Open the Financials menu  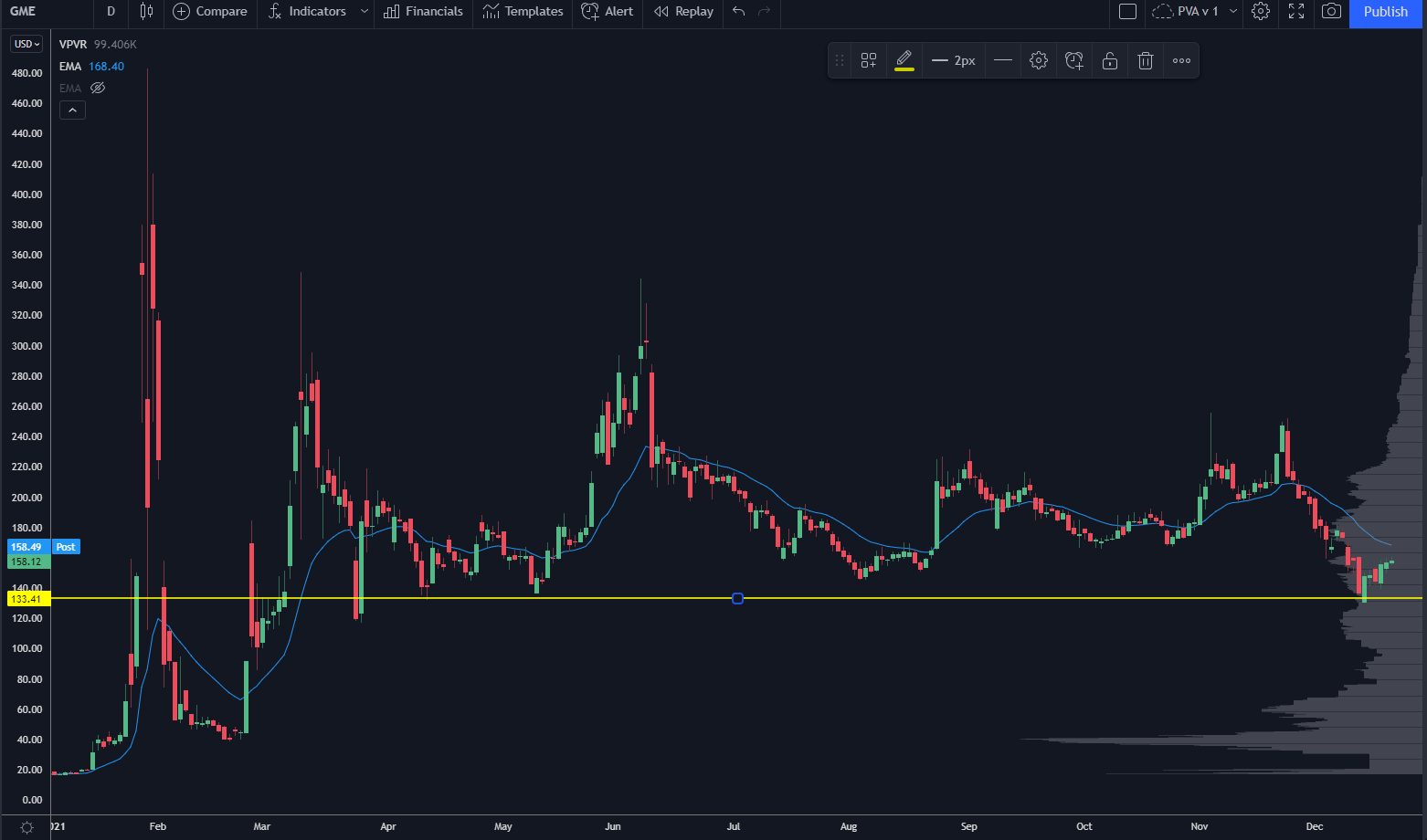tap(423, 12)
